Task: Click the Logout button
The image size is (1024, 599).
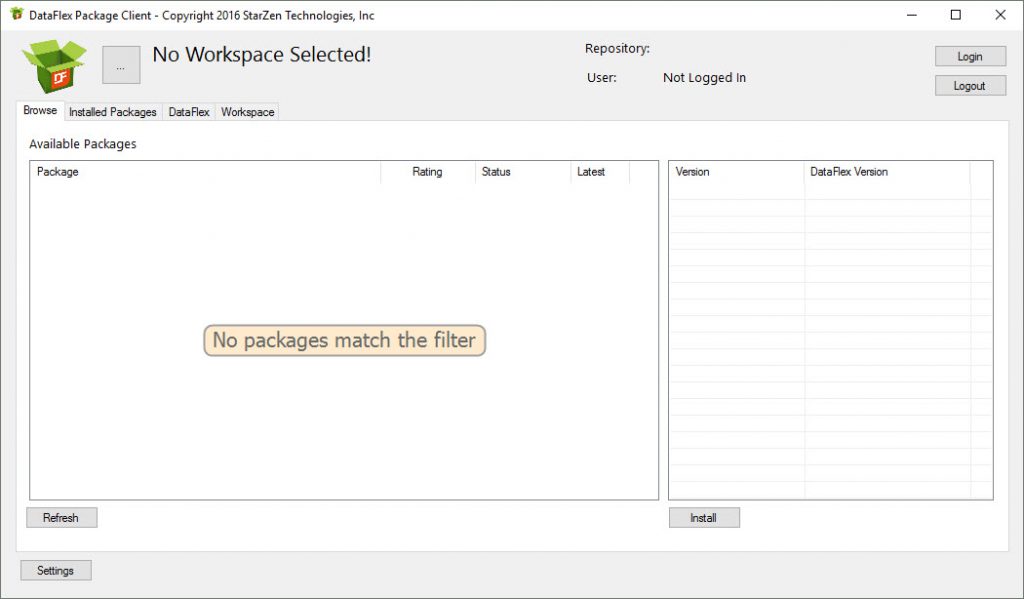Action: (x=970, y=86)
